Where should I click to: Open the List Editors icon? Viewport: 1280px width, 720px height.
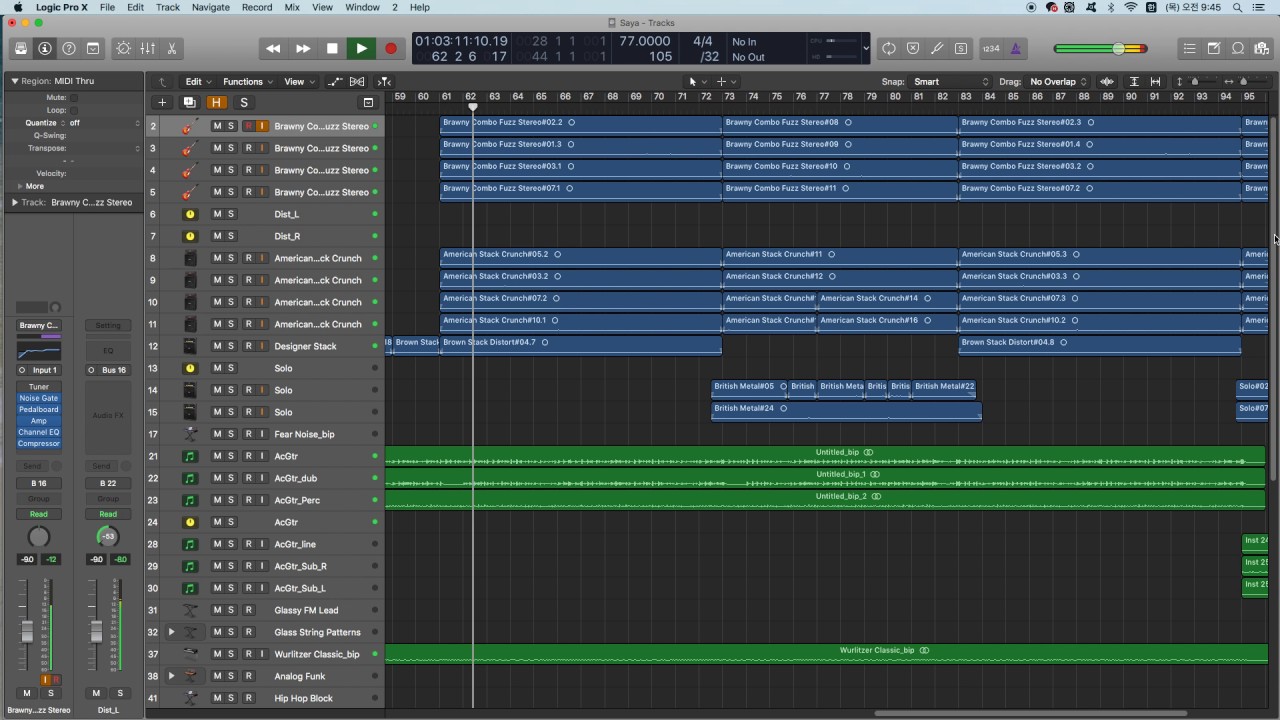[1189, 48]
